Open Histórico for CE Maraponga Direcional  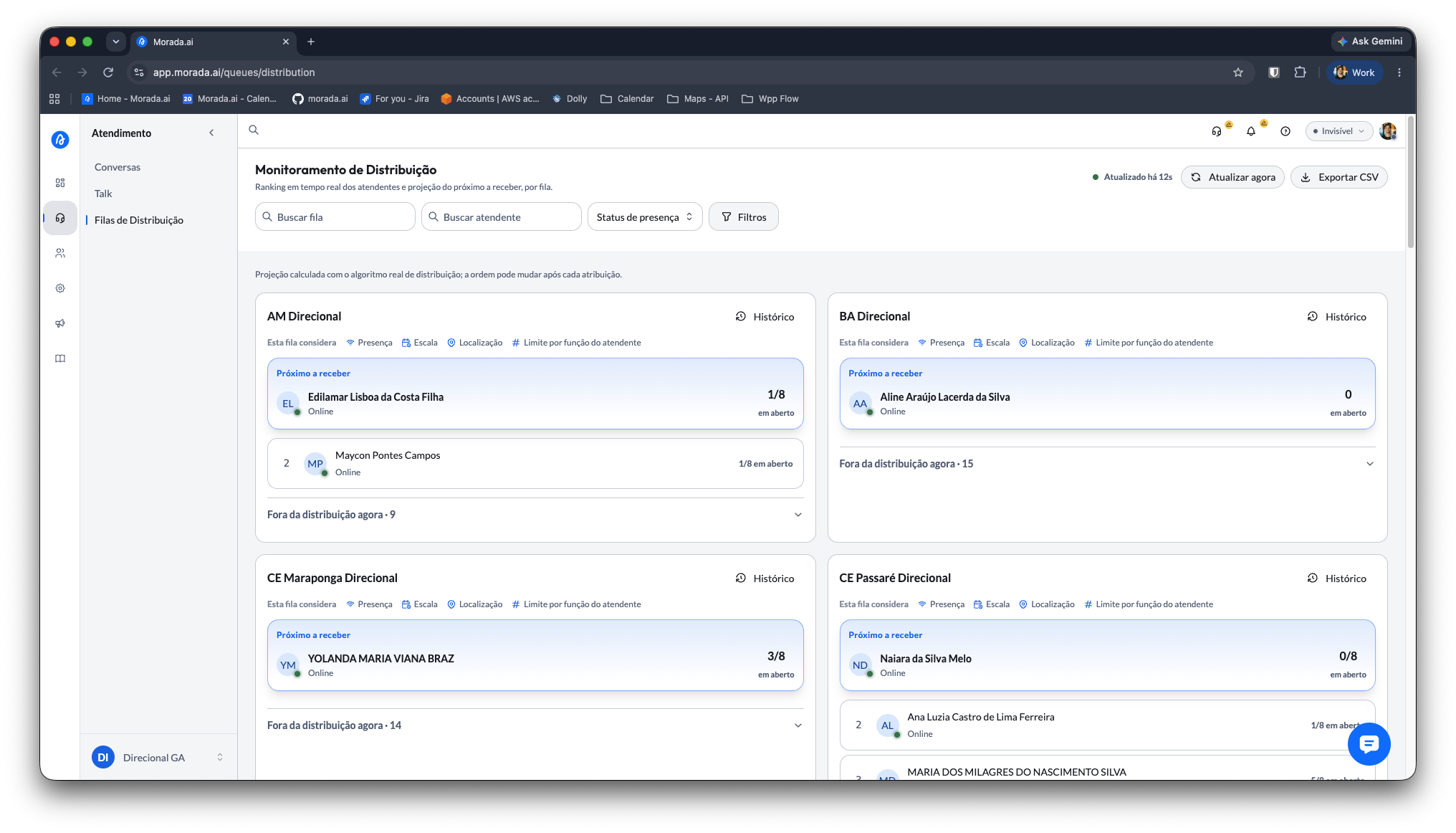[x=765, y=579]
